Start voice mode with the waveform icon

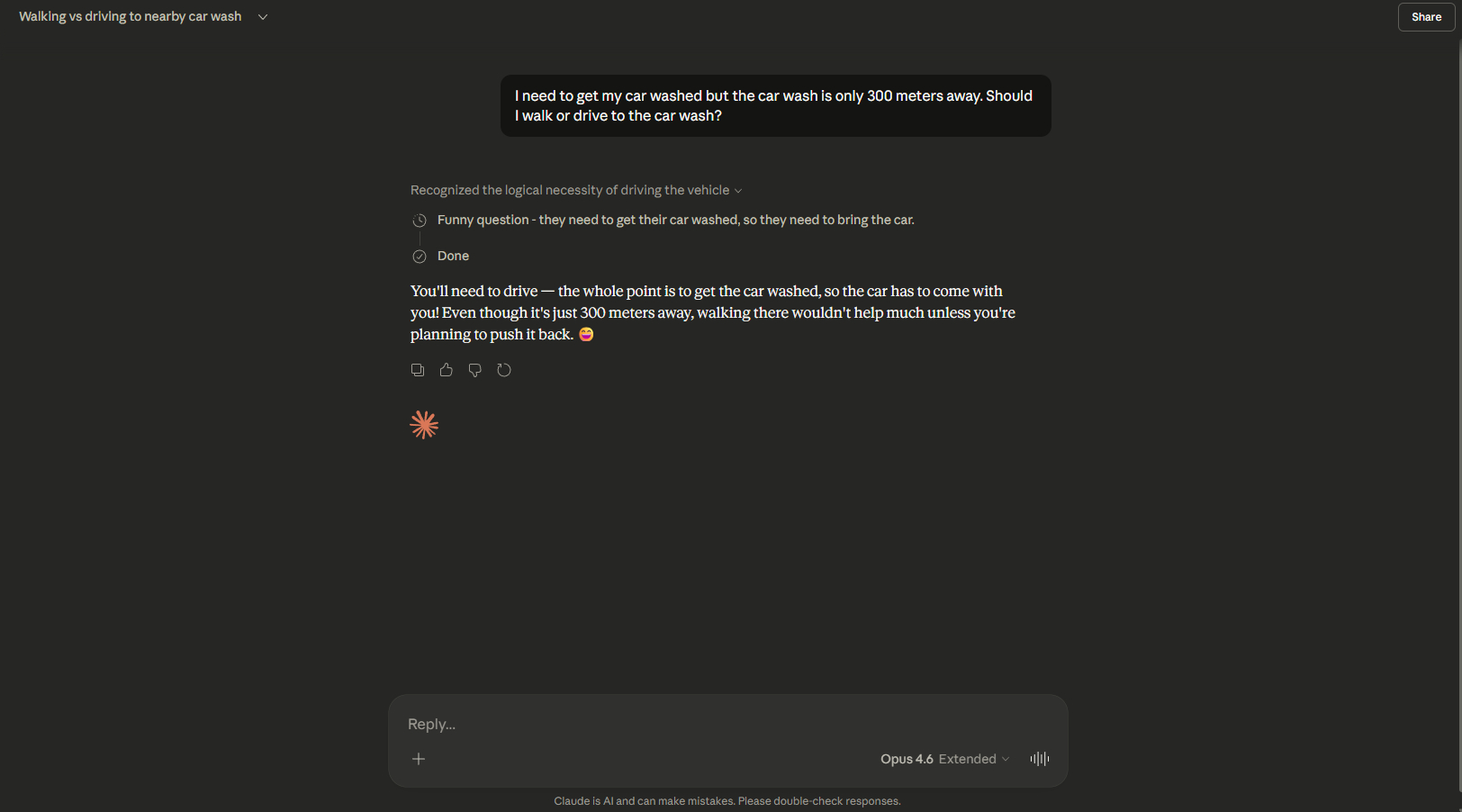point(1040,759)
